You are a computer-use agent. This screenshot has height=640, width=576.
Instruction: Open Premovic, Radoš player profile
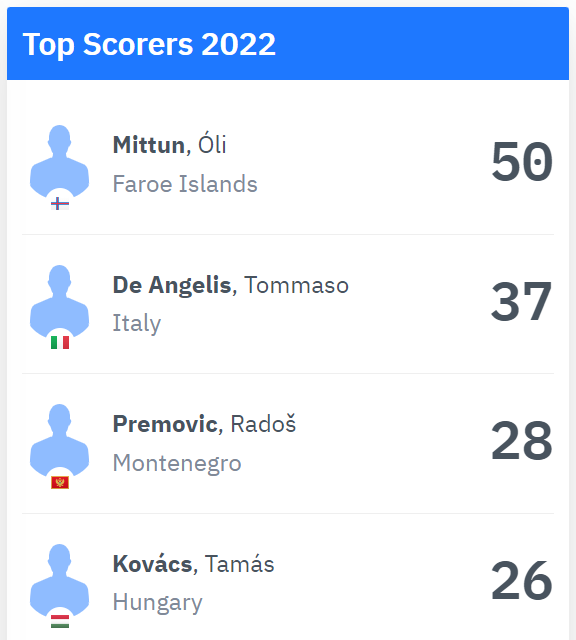coord(204,424)
